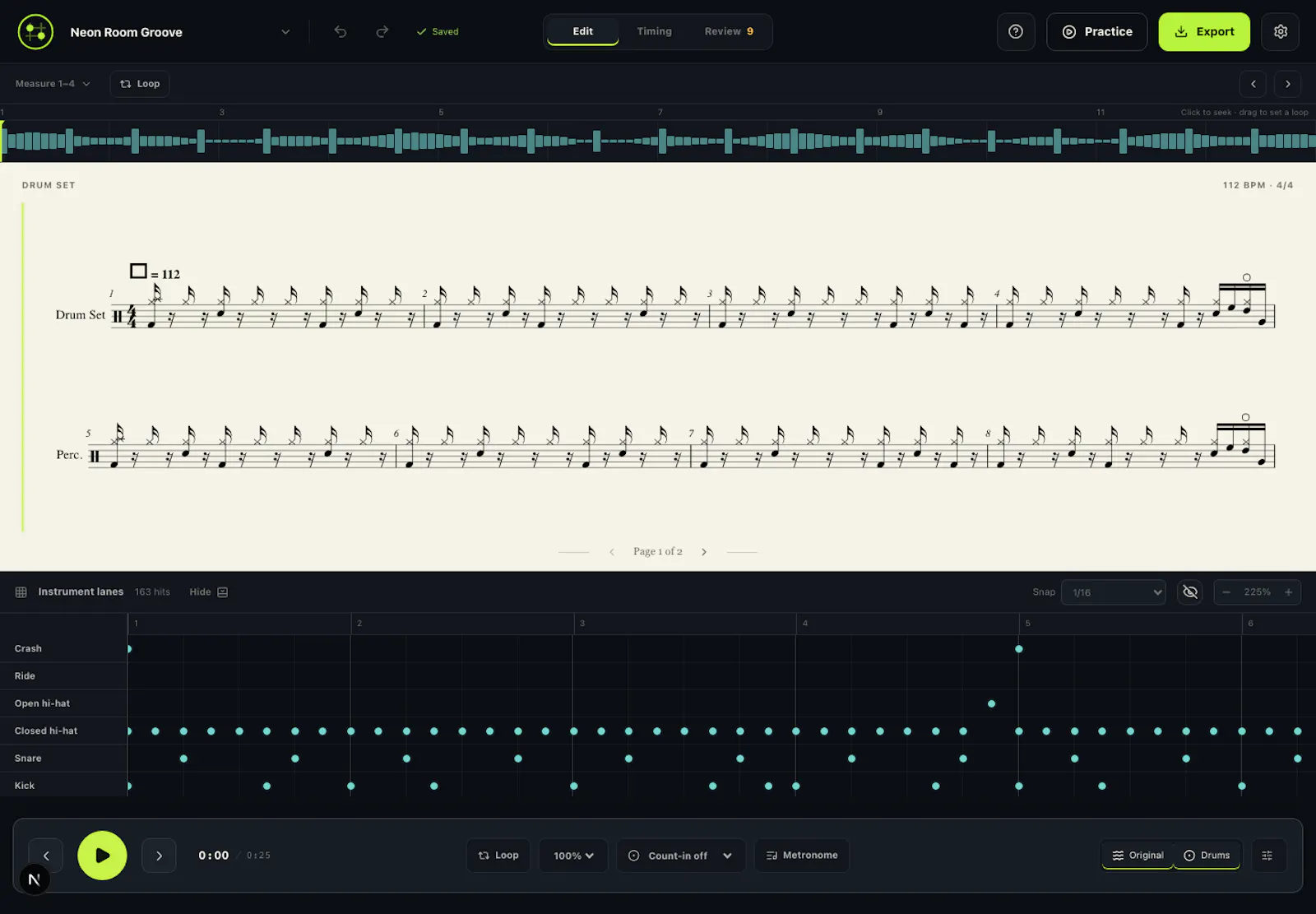Go to previous measure range
This screenshot has height=914, width=1316.
tap(1253, 84)
